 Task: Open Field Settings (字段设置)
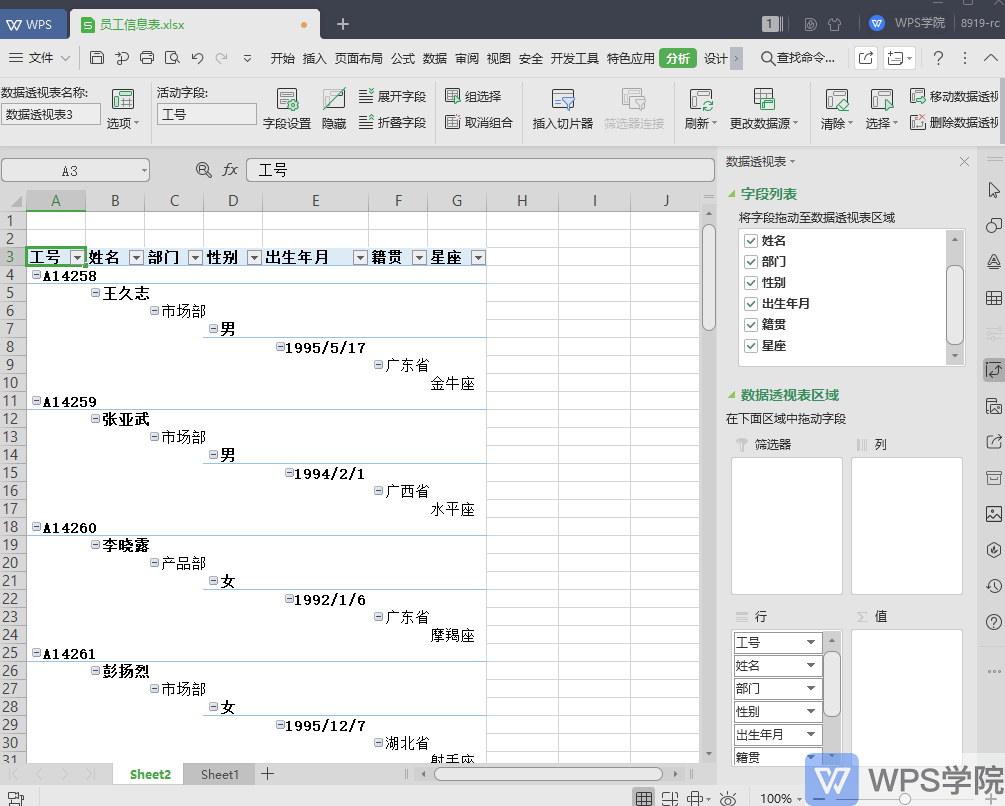pos(287,110)
